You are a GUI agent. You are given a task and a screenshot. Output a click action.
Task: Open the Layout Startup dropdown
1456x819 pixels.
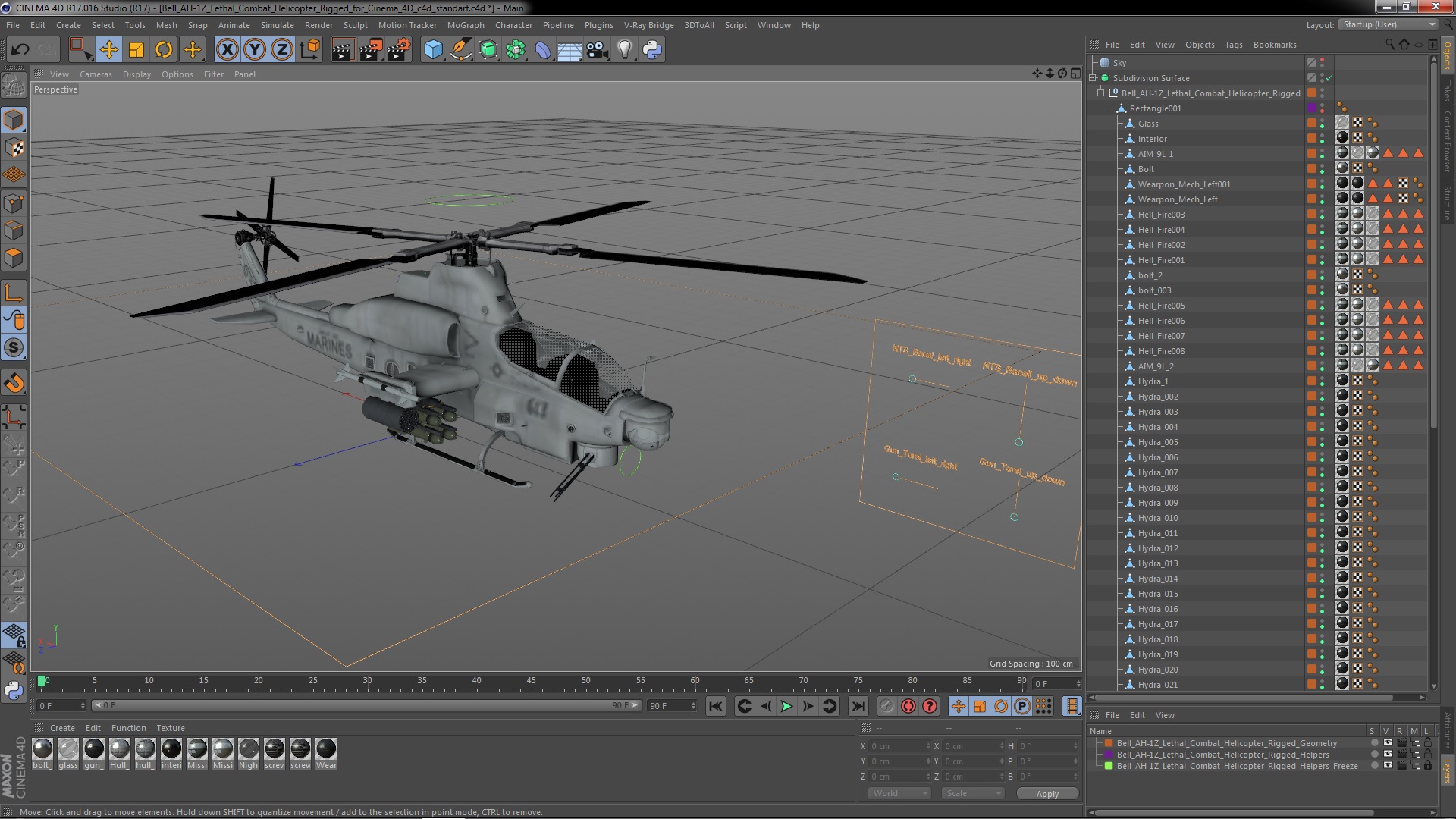pyautogui.click(x=1387, y=25)
